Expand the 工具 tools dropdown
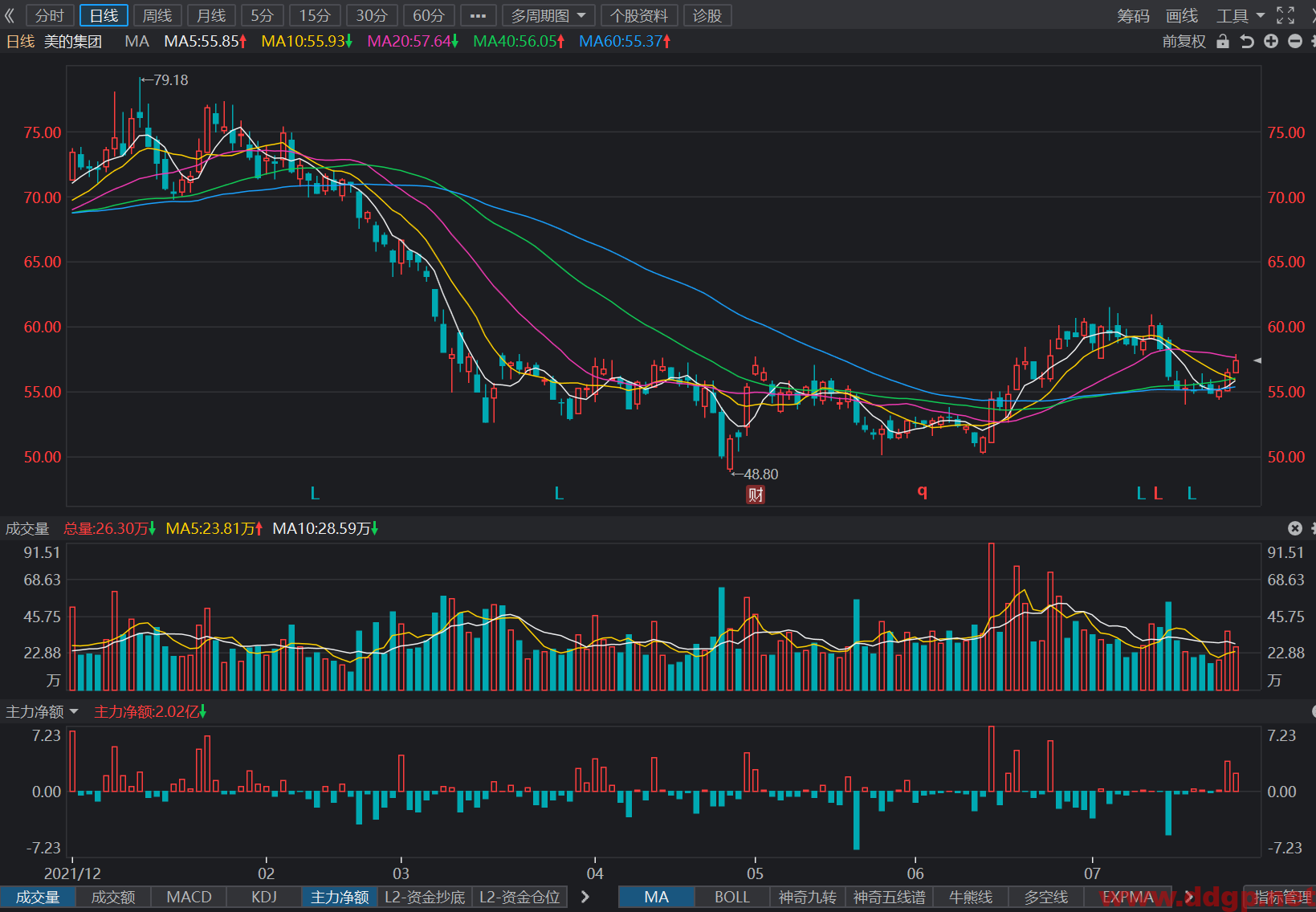 1240,15
